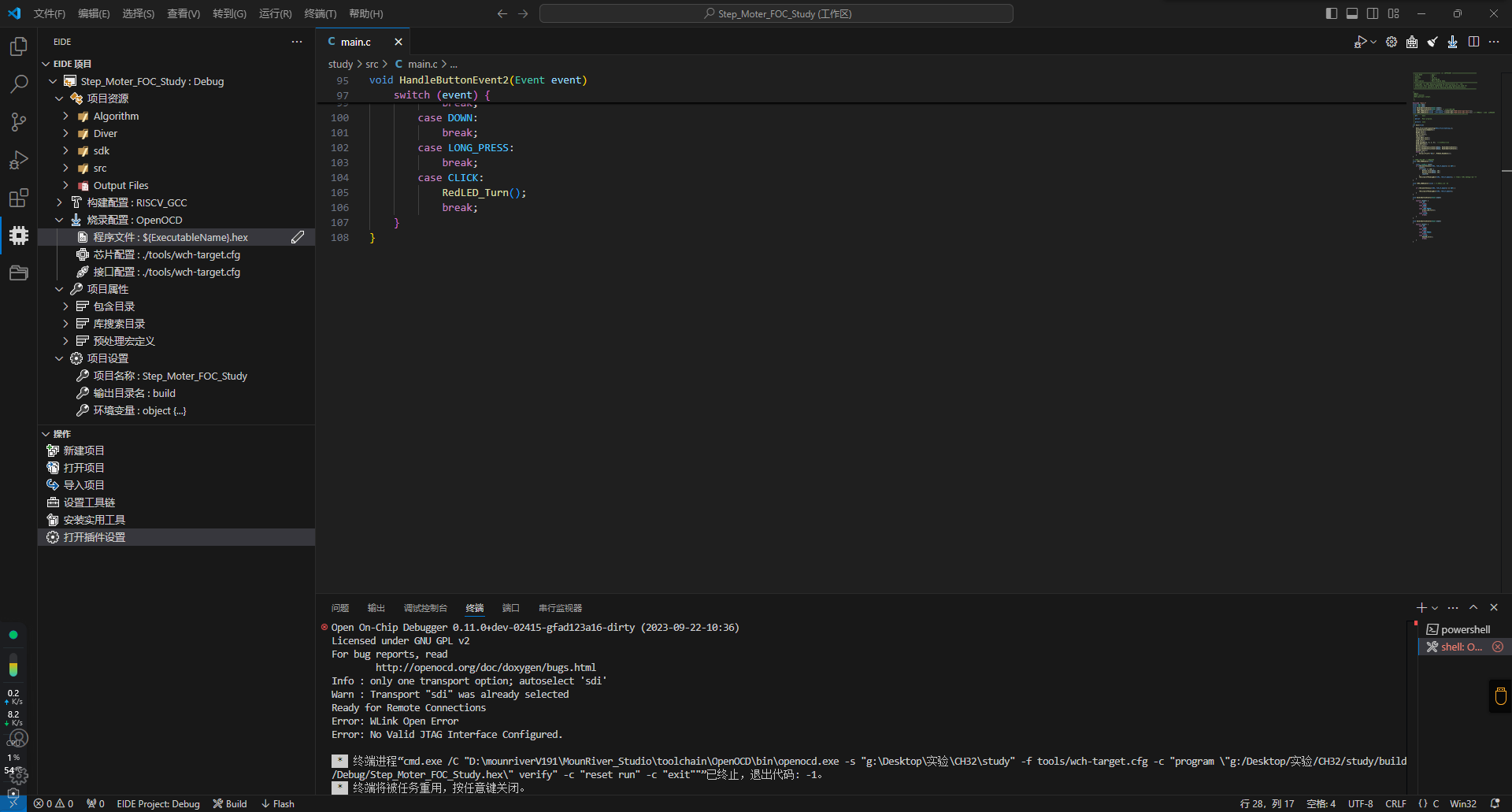Screen dimensions: 1512x812
Task: Open the 文件(F) menu
Action: pos(50,13)
